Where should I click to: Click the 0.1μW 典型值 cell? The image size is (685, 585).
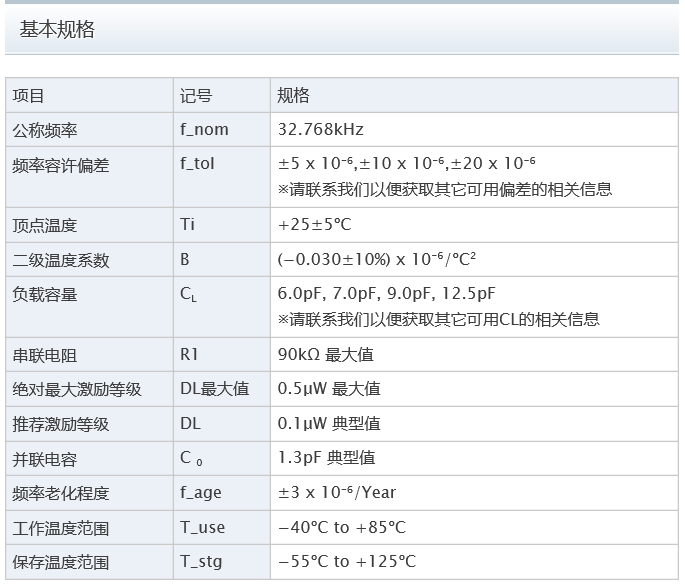(328, 424)
